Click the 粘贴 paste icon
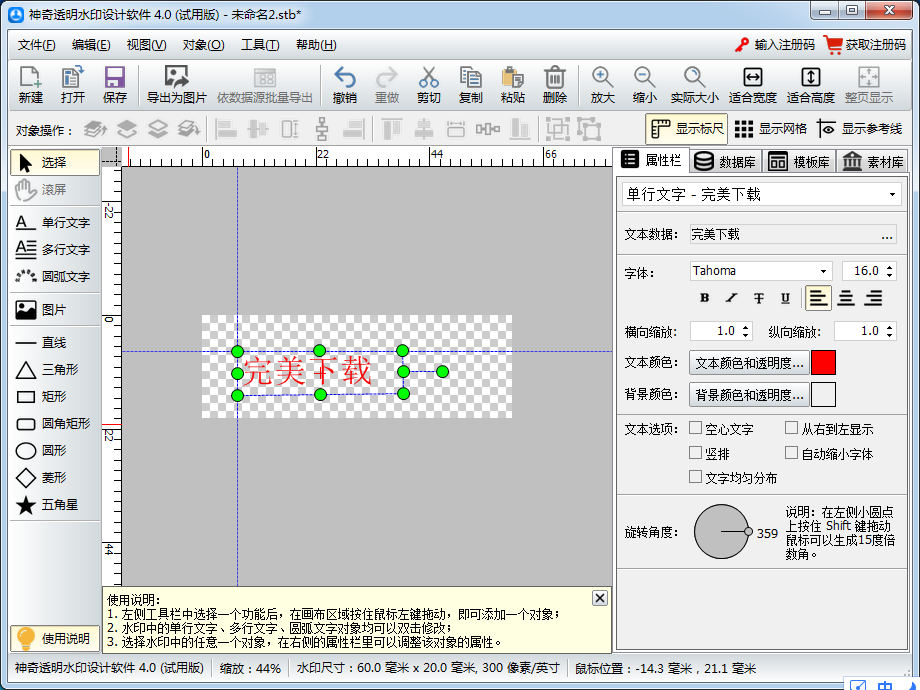This screenshot has width=920, height=690. 513,83
